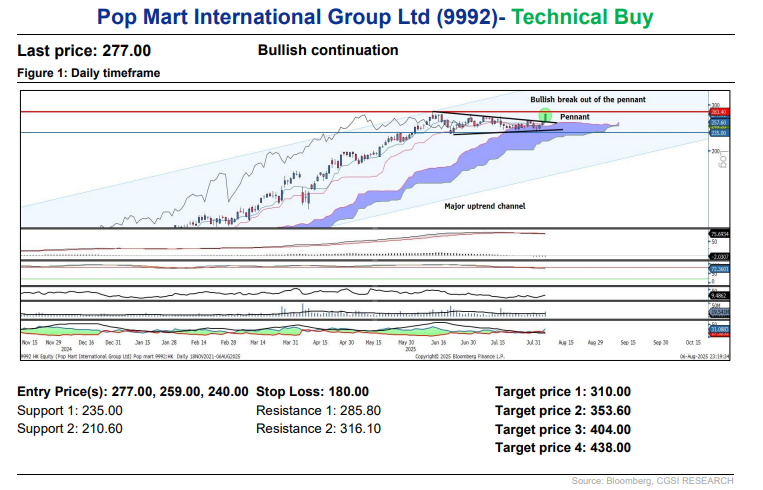Click the "Bullish break out of the pennant" annotation
The width and height of the screenshot is (763, 490).
point(588,99)
